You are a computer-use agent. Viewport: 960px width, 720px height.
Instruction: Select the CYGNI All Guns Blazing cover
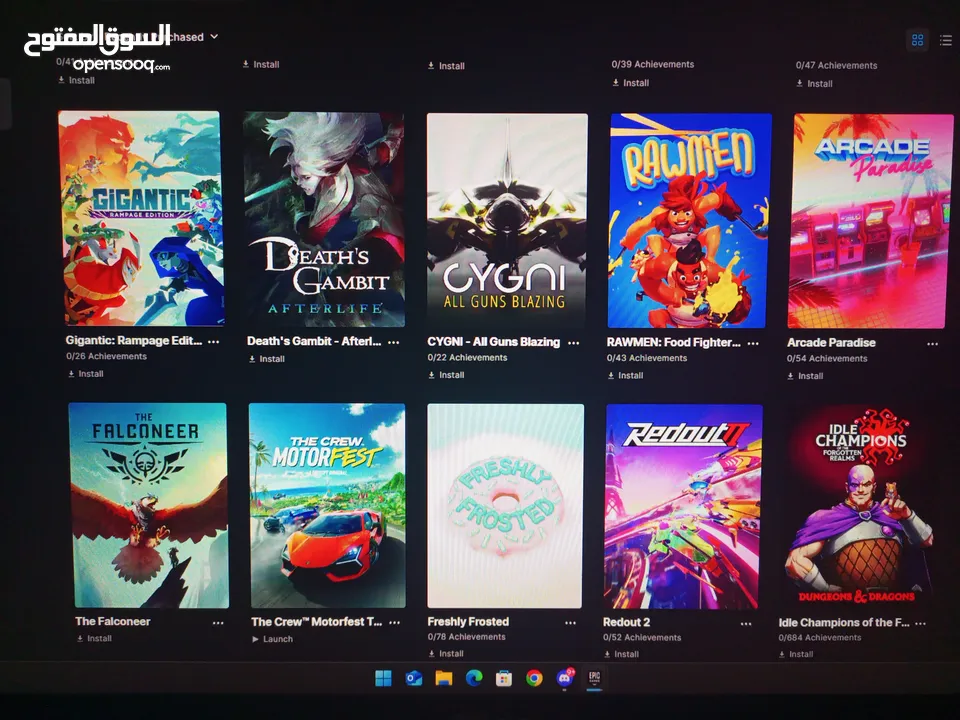[x=506, y=220]
